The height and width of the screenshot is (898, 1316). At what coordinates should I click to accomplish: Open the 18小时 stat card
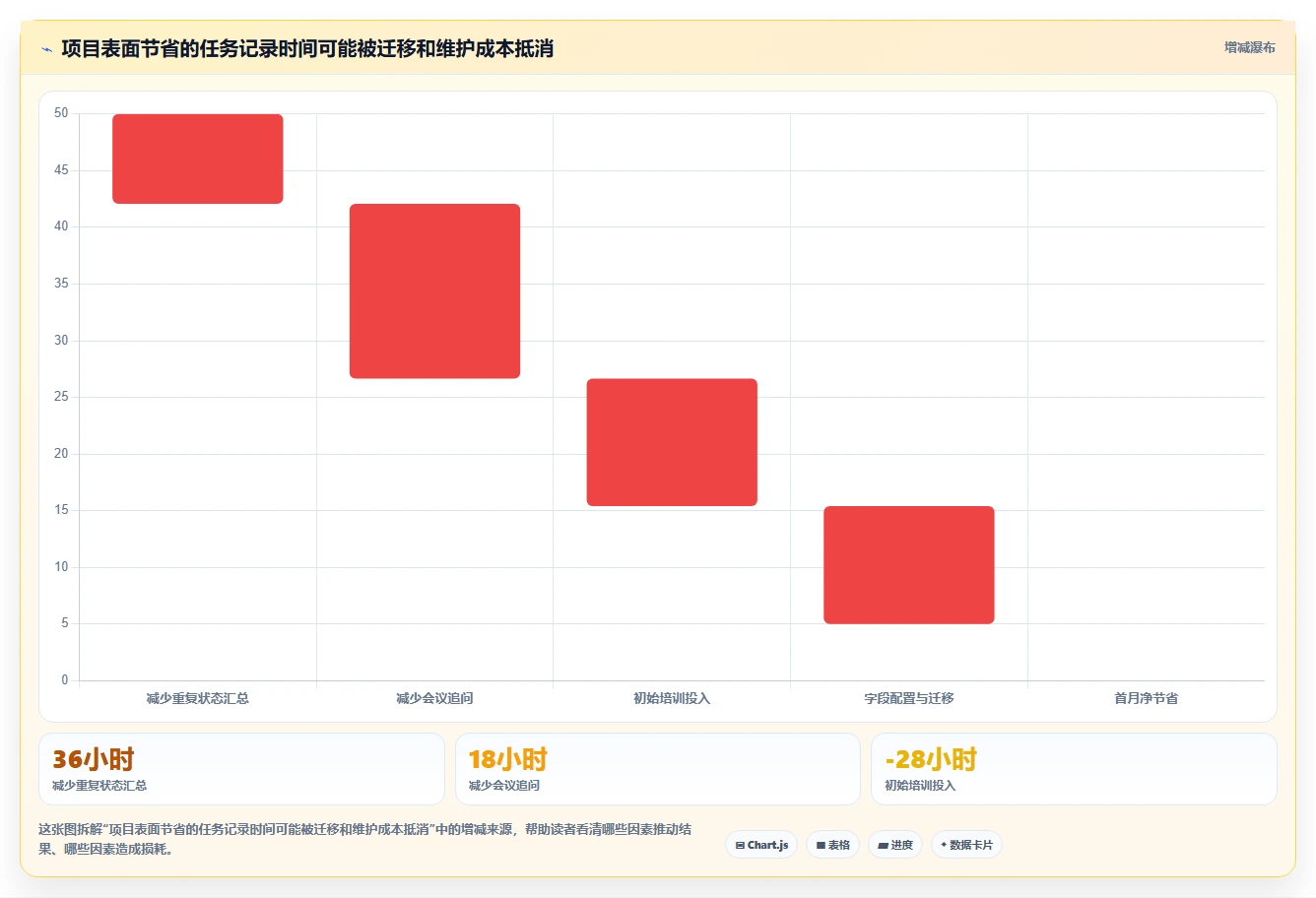[x=657, y=769]
